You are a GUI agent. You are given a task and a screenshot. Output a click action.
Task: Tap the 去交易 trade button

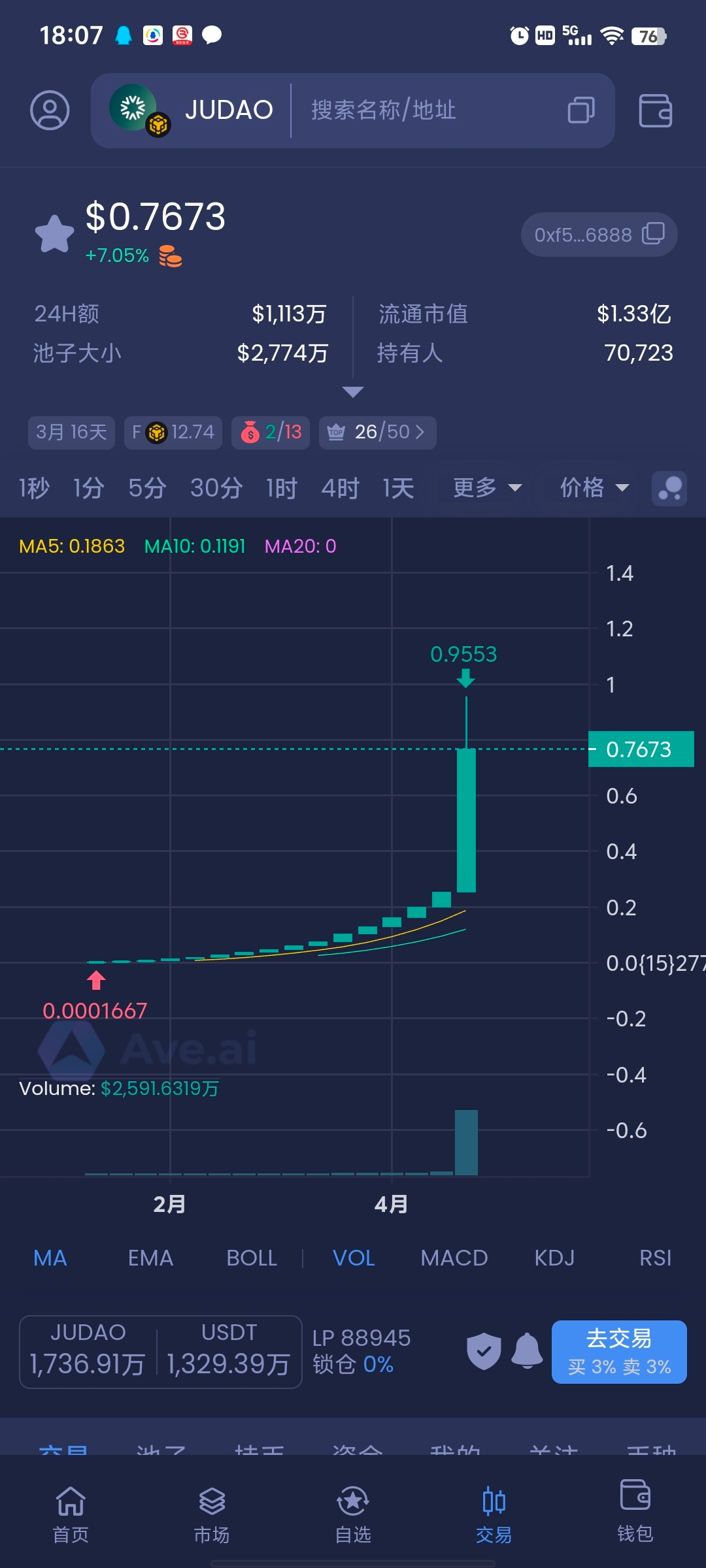[x=619, y=1352]
